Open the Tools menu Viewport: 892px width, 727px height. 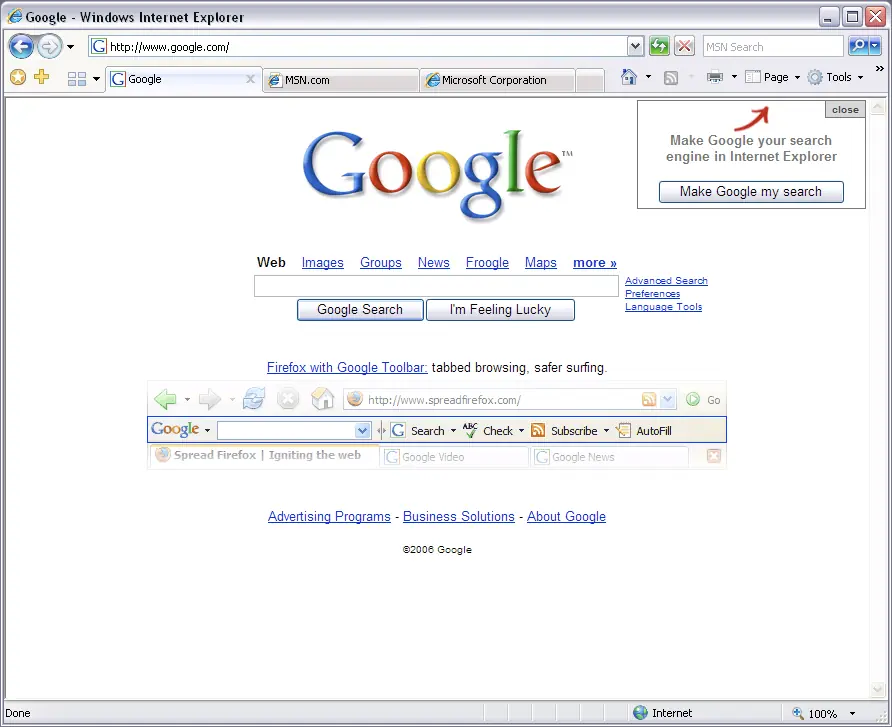[835, 77]
